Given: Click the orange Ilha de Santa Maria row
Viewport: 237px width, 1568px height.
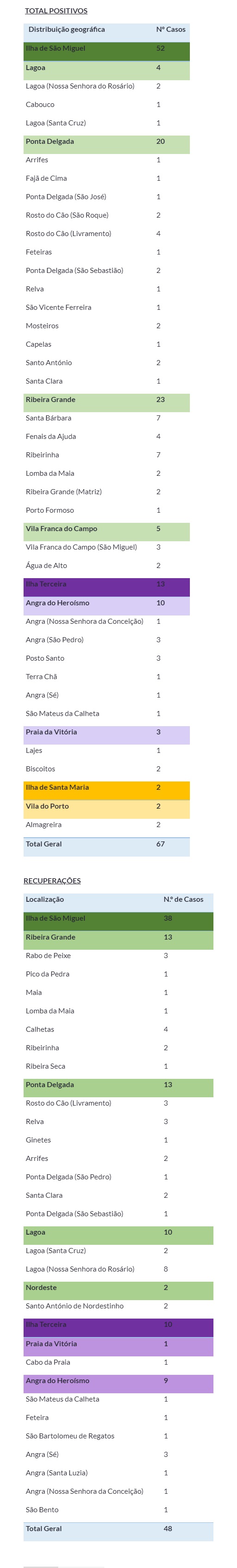Looking at the screenshot, I should tap(107, 787).
